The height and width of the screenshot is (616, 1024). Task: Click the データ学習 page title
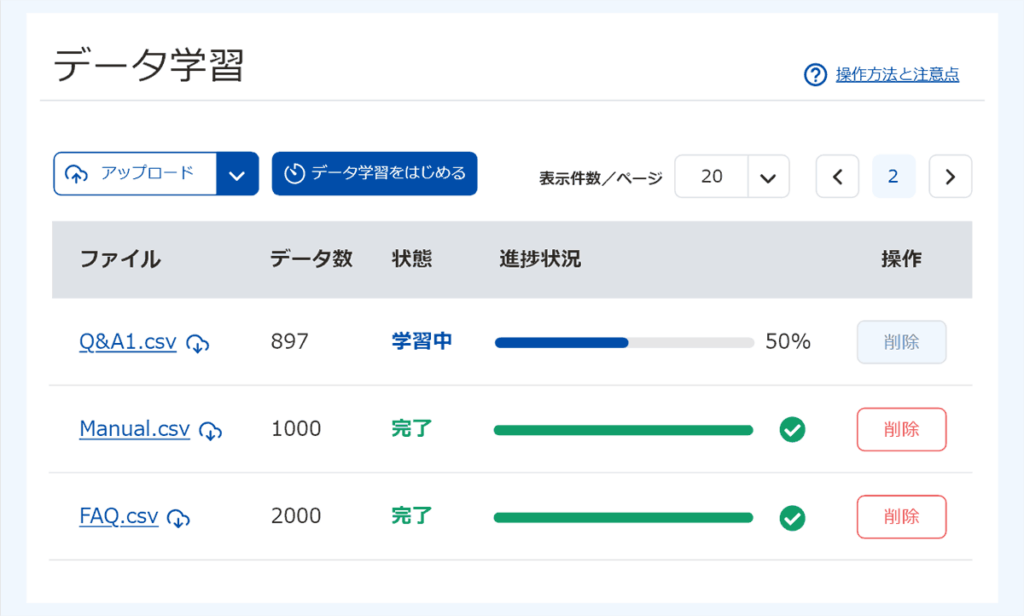(149, 65)
